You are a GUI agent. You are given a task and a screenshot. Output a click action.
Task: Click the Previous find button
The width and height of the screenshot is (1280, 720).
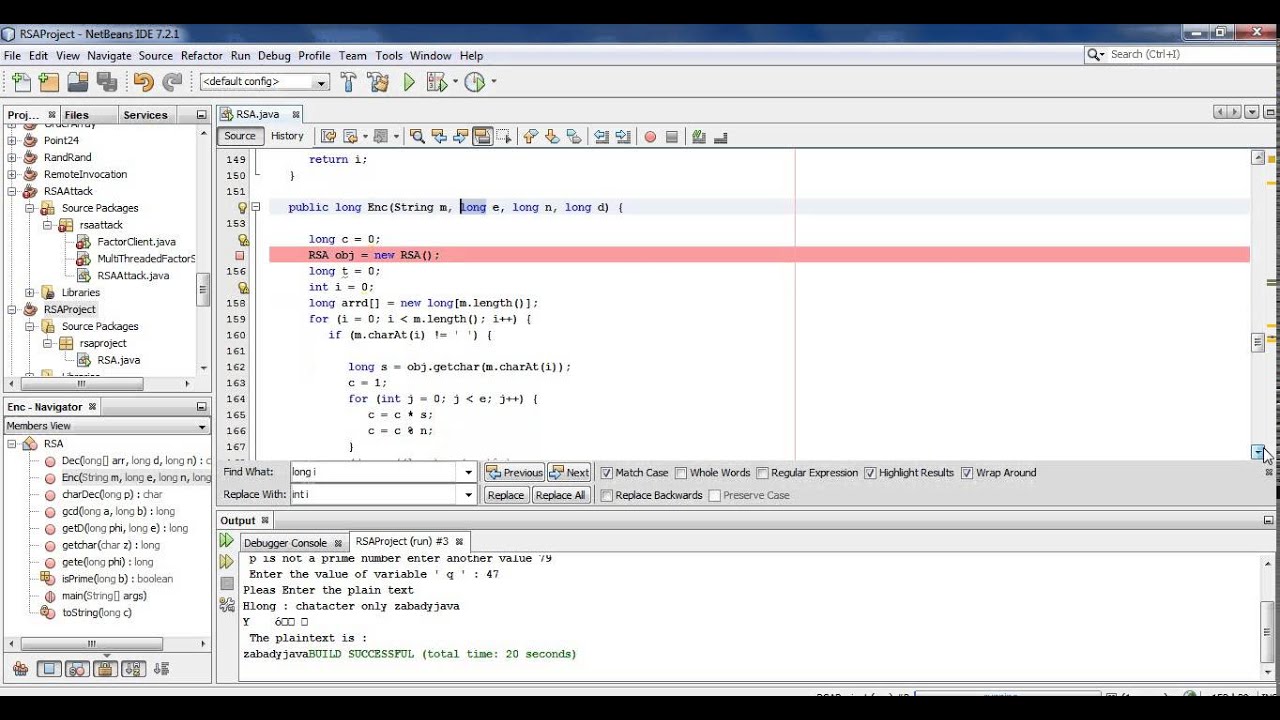514,473
